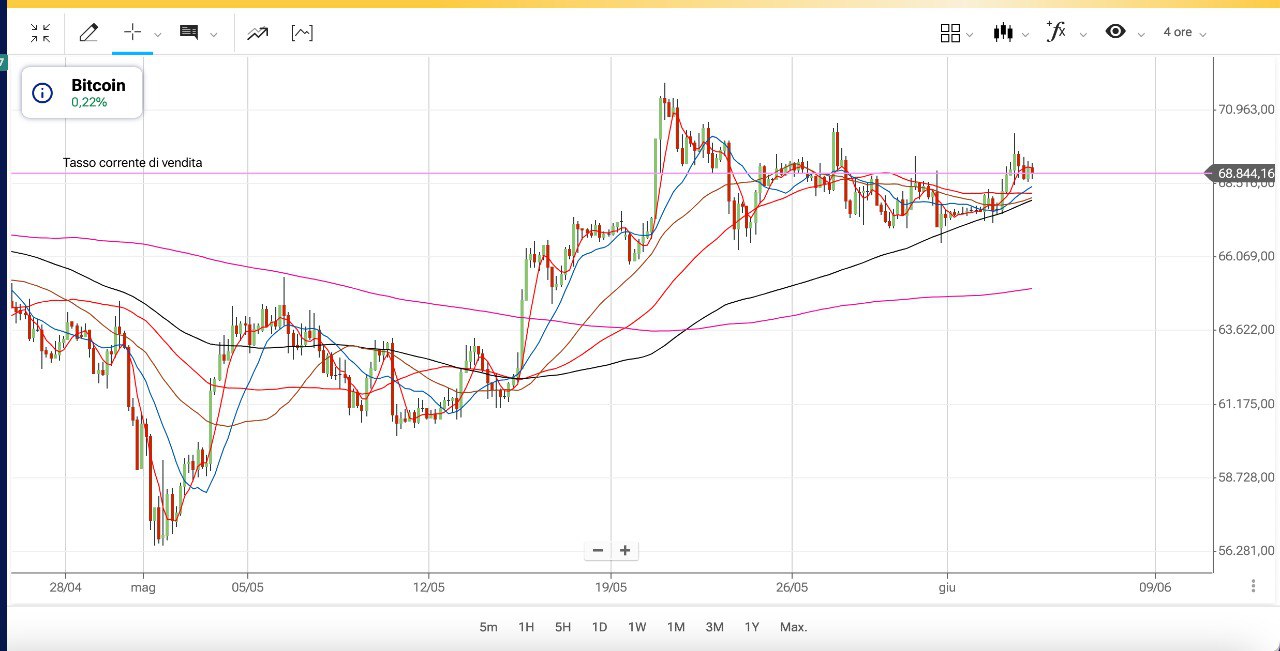Open the crosshair tool dropdown arrow
This screenshot has height=651, width=1280.
coord(158,35)
